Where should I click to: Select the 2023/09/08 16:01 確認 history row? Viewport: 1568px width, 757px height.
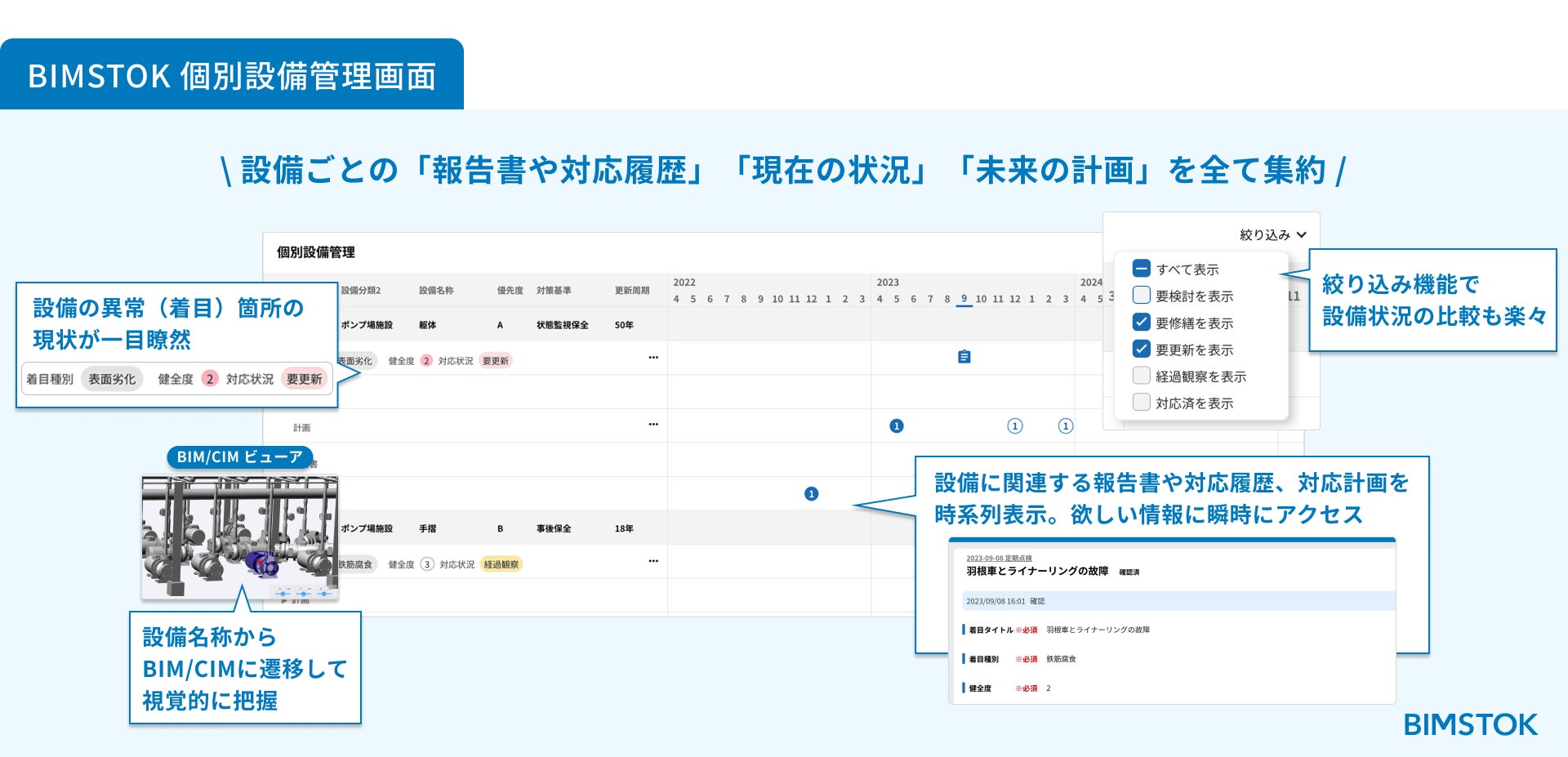point(1178,601)
